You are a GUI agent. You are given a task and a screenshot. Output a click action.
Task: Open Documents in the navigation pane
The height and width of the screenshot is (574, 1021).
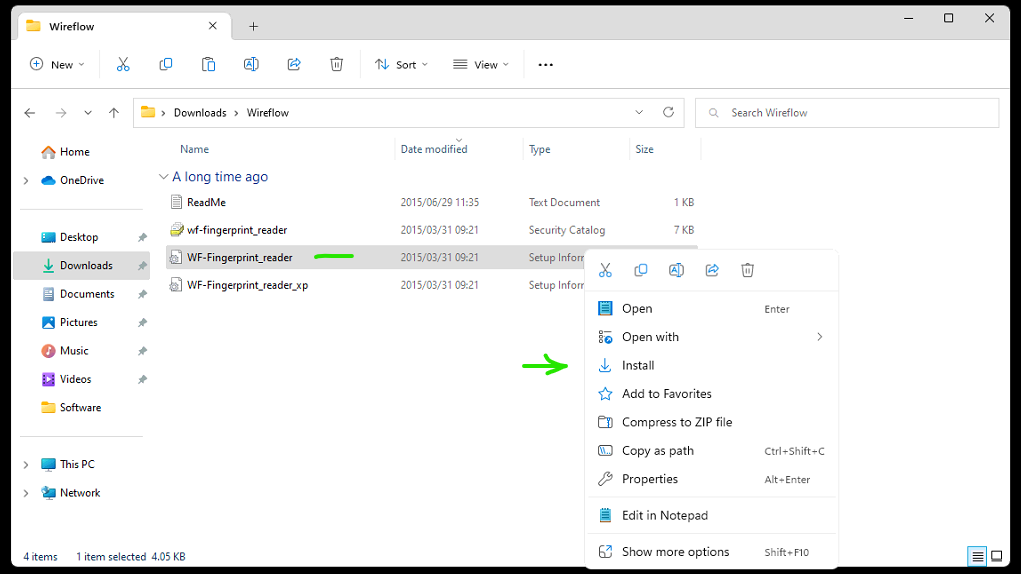87,294
